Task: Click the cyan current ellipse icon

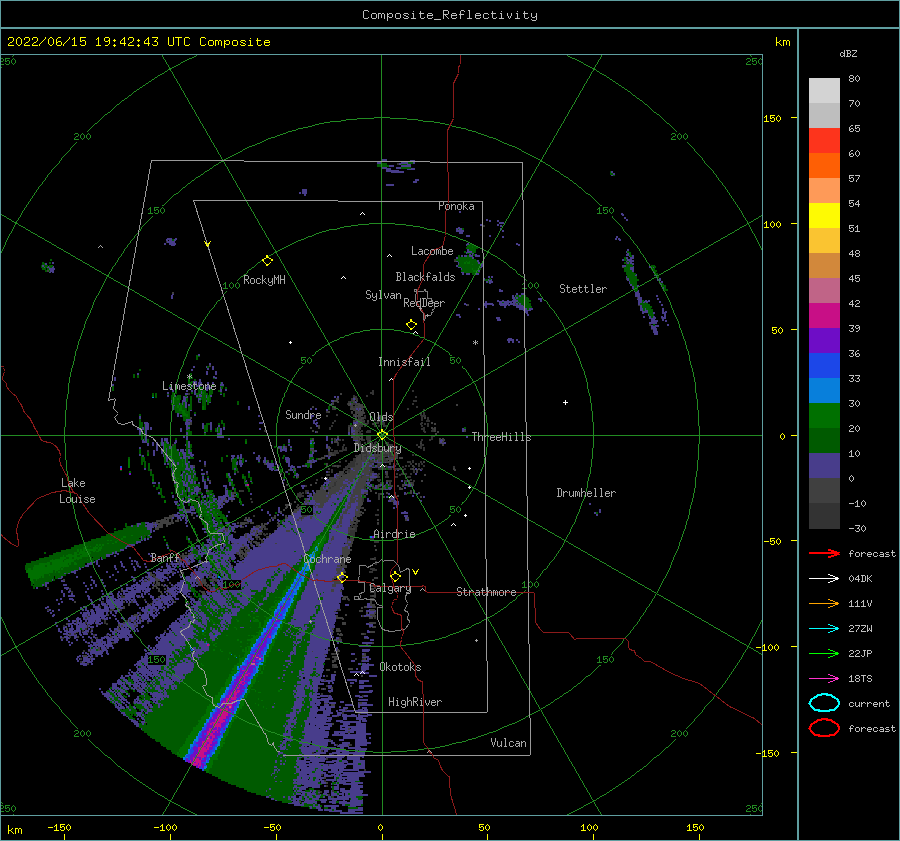Action: 824,703
